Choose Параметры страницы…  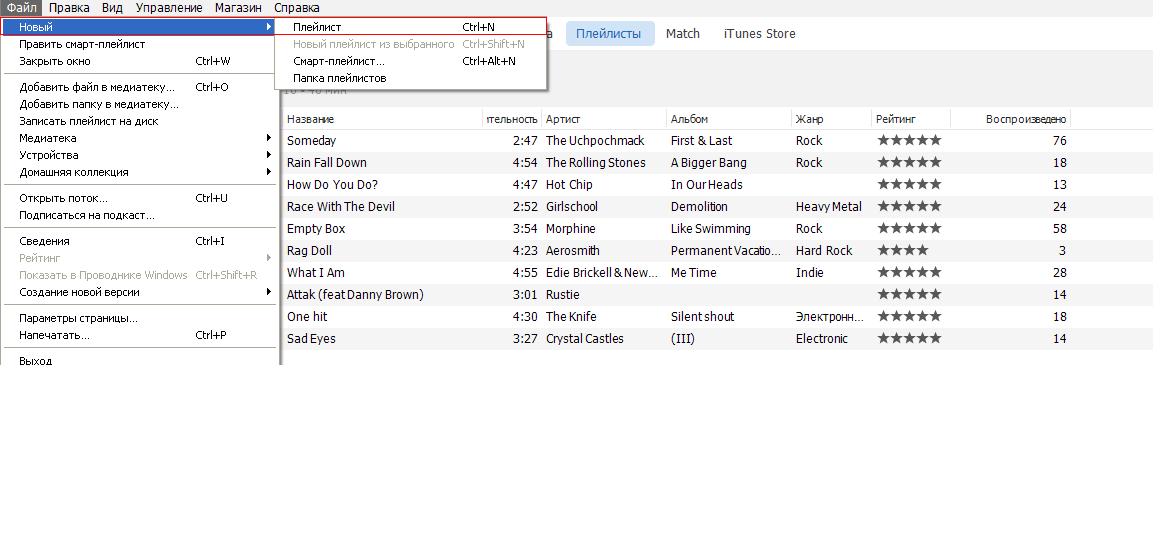click(x=139, y=318)
